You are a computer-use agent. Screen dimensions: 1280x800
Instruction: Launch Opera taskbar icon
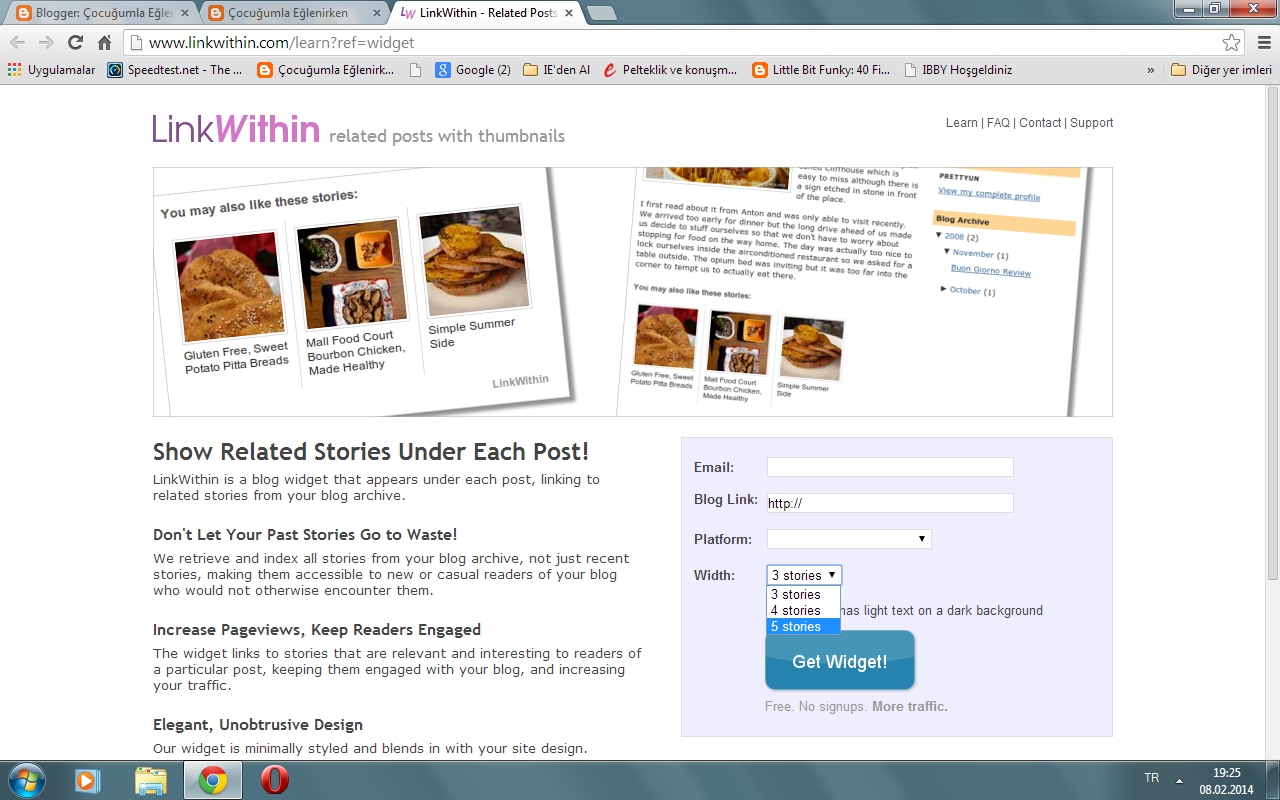pos(275,780)
